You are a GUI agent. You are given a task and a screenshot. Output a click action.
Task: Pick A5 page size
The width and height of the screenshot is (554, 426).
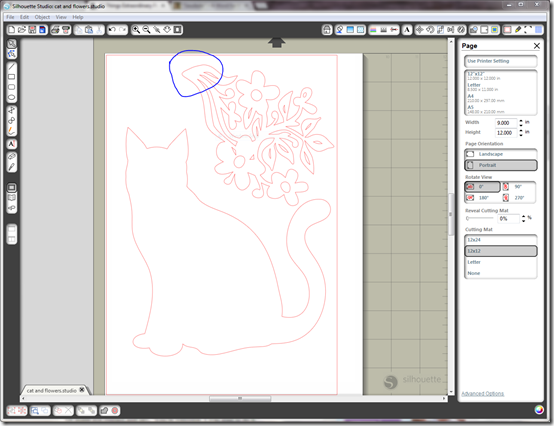[x=501, y=109]
